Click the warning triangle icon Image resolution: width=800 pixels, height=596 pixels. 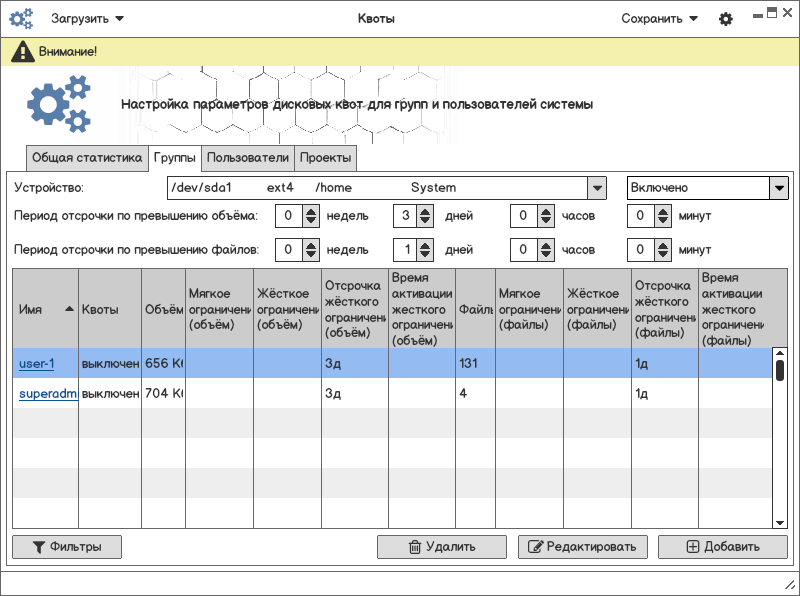22,52
